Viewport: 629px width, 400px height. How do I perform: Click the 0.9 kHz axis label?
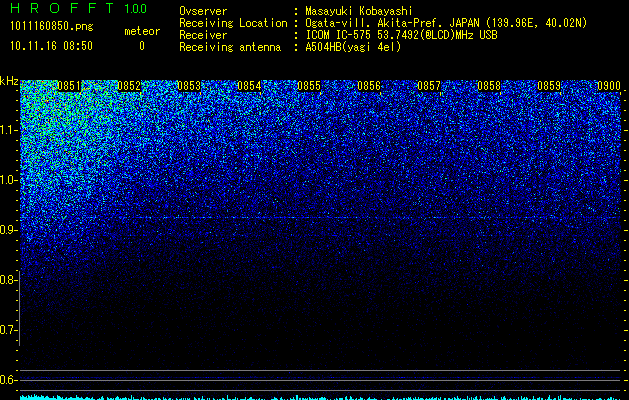(x=9, y=230)
